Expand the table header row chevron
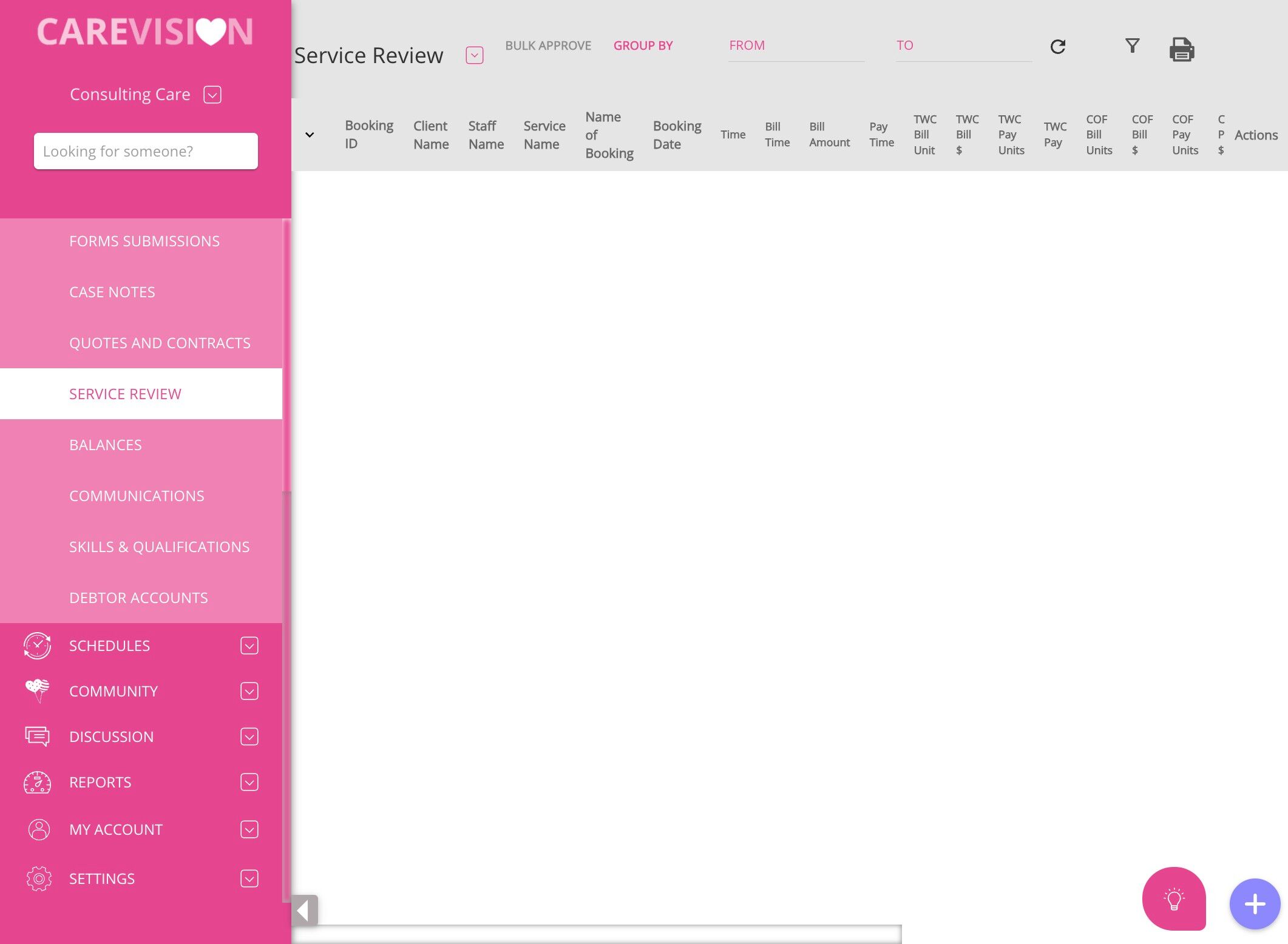The width and height of the screenshot is (1288, 944). coord(310,135)
